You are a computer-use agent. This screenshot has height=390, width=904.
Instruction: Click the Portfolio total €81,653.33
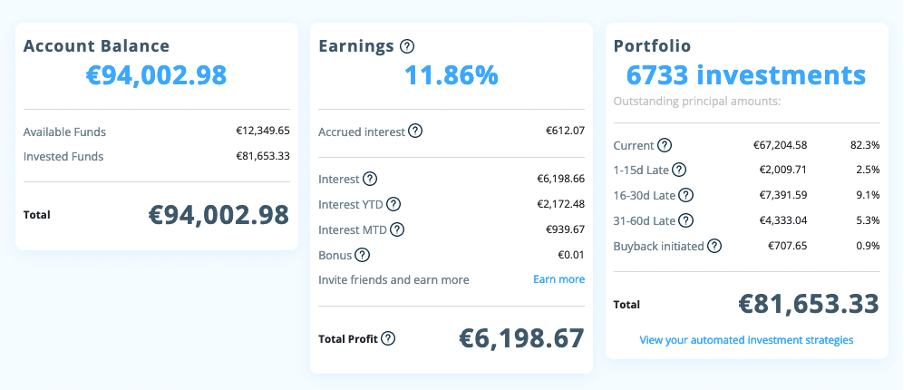(x=809, y=304)
